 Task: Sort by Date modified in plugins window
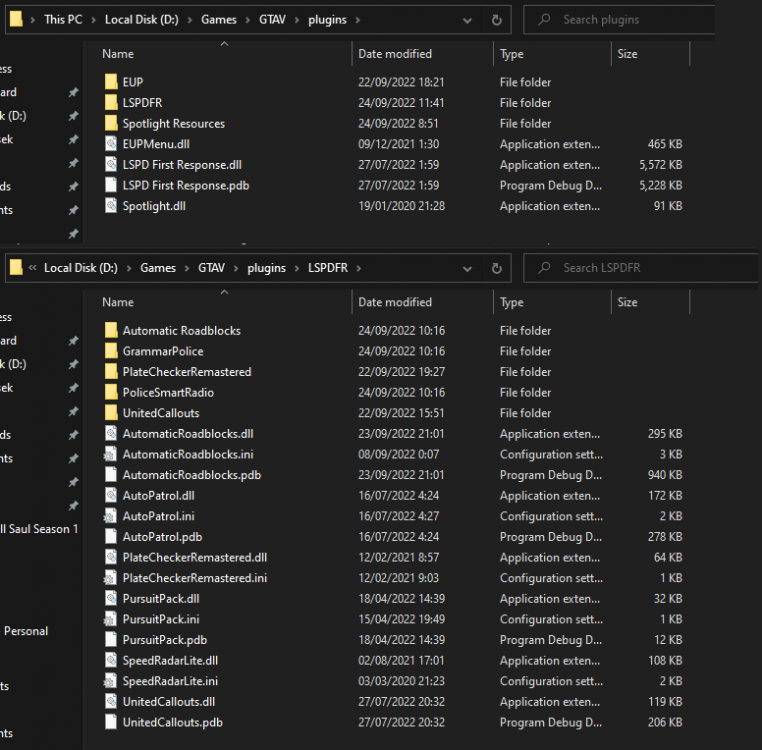(x=395, y=54)
